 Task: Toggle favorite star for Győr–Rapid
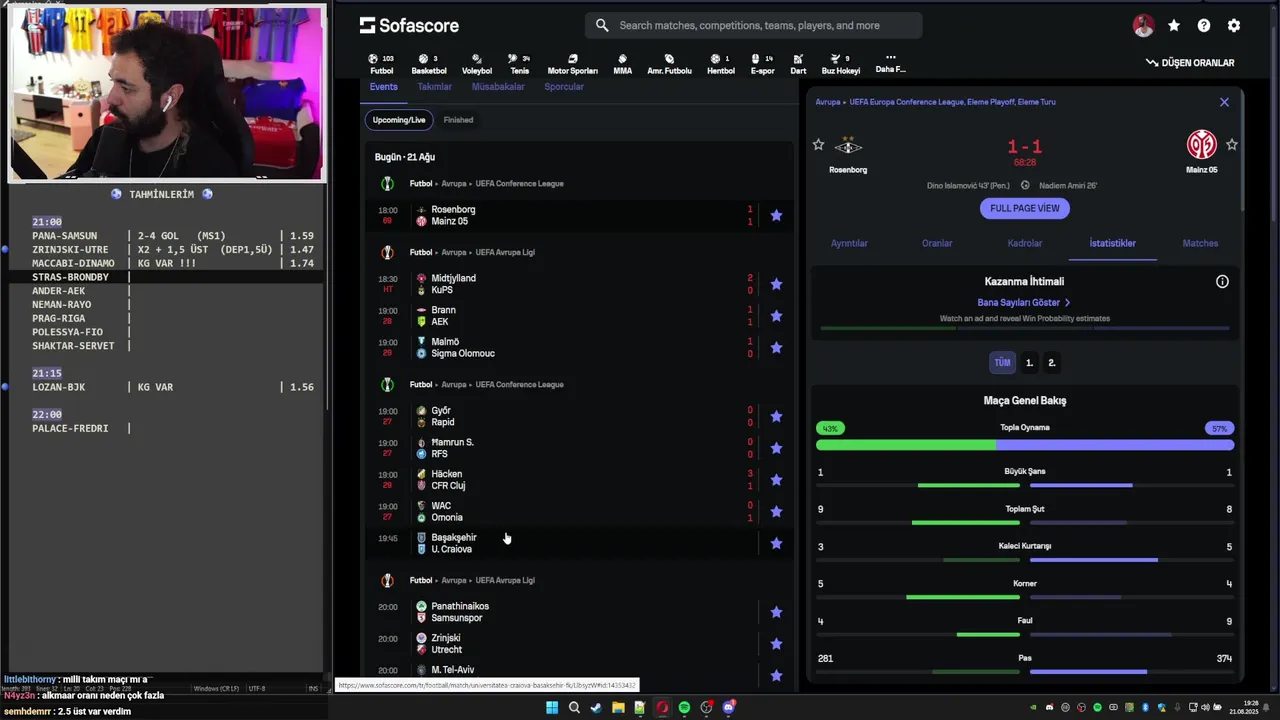pos(776,416)
